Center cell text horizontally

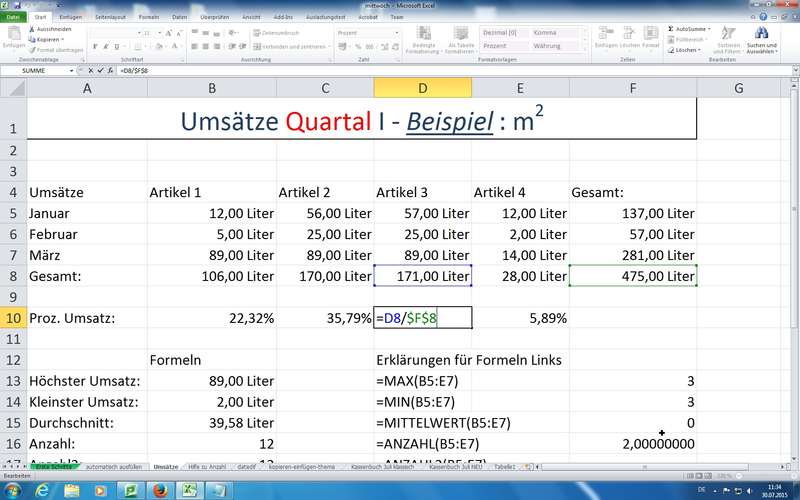pyautogui.click(x=206, y=46)
